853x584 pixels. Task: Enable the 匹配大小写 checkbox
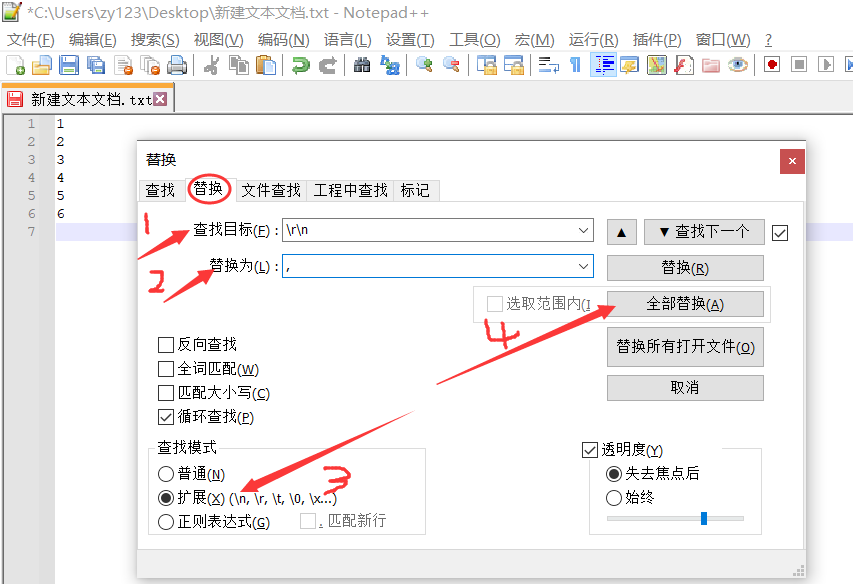pyautogui.click(x=165, y=393)
